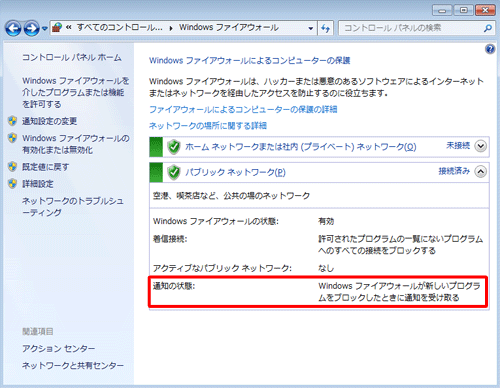Click the 有効 firewall state value
The height and width of the screenshot is (388, 500).
[x=326, y=221]
